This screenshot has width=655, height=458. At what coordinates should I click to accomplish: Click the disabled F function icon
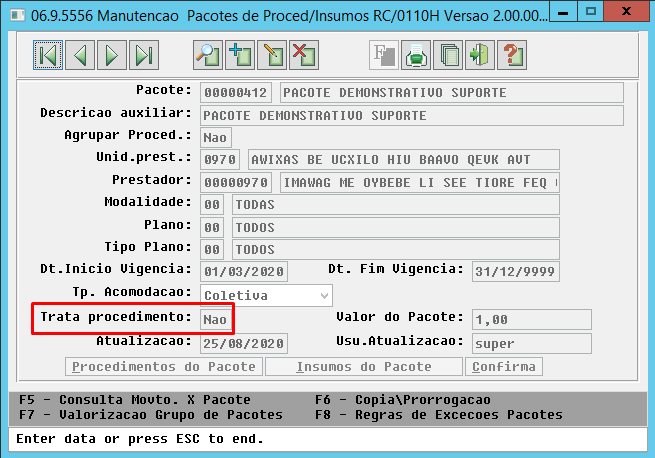[x=384, y=55]
